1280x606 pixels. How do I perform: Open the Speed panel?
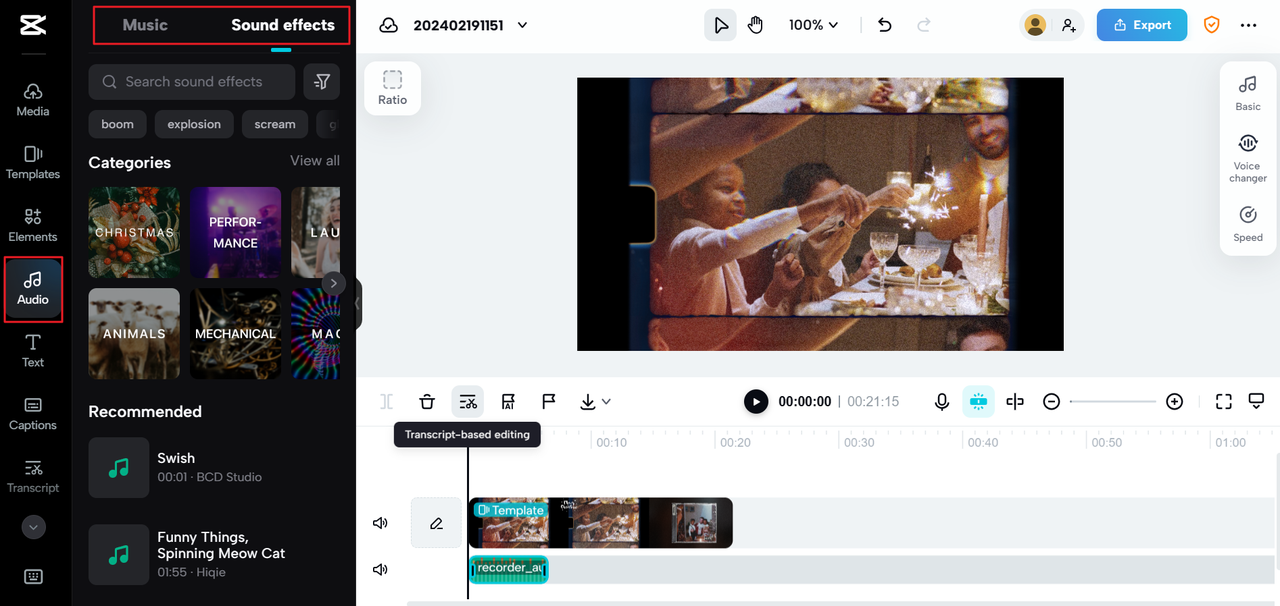point(1248,224)
